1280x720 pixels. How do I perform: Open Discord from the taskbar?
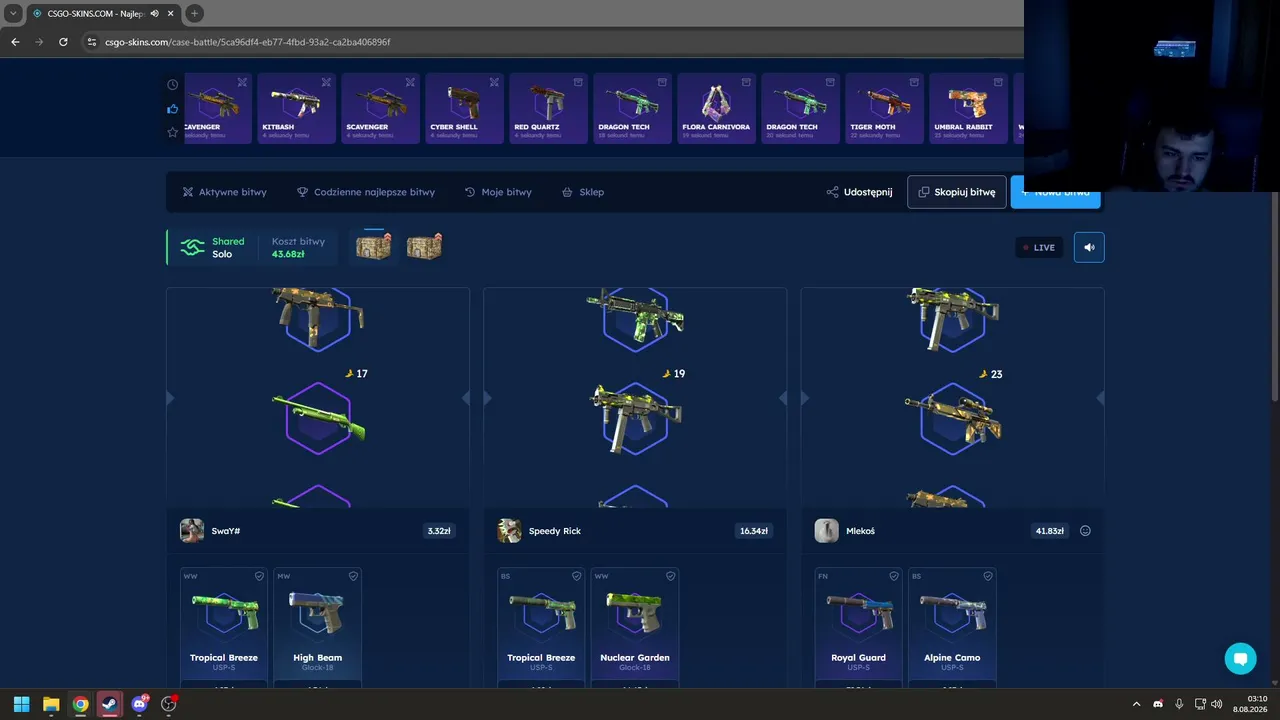tap(139, 704)
